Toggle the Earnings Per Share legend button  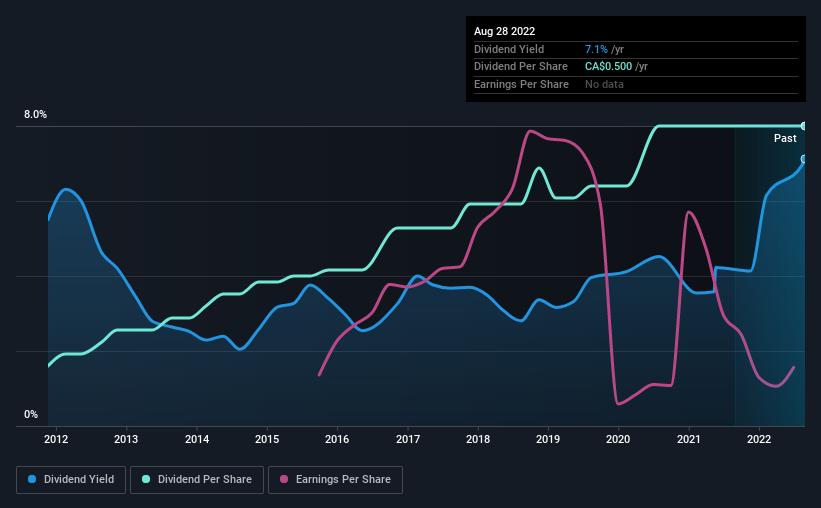point(335,480)
